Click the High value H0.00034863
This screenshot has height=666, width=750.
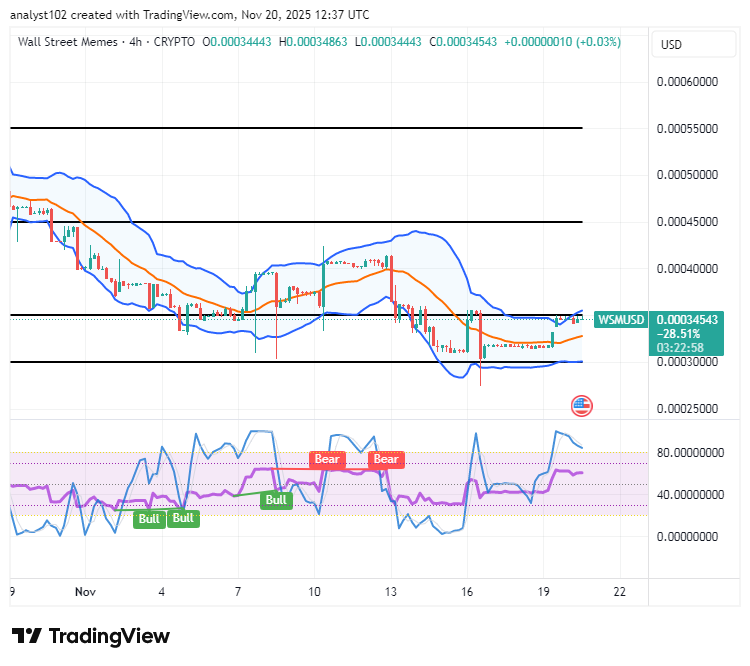coord(313,42)
